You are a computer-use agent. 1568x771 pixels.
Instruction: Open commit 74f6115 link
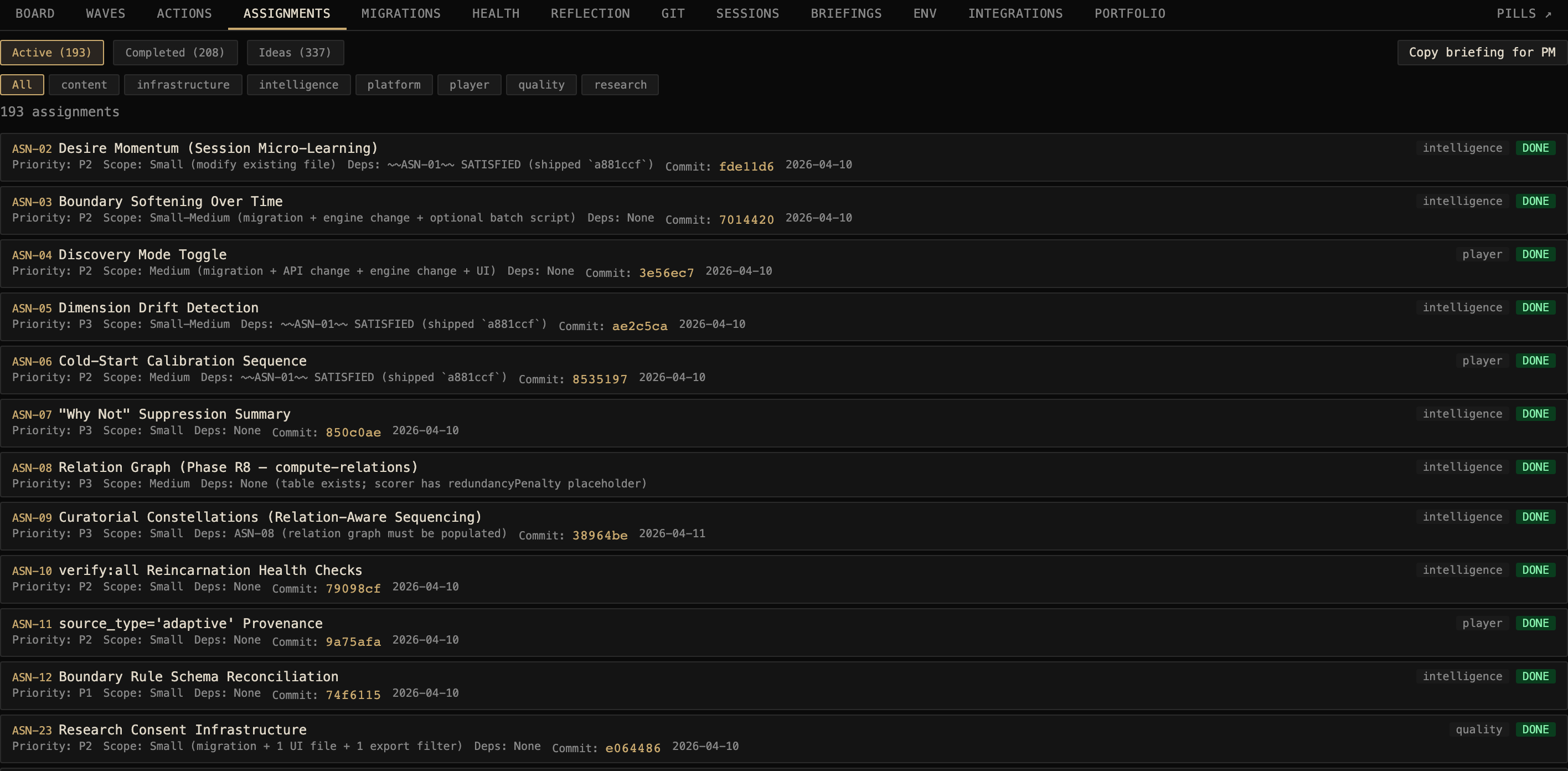click(353, 695)
